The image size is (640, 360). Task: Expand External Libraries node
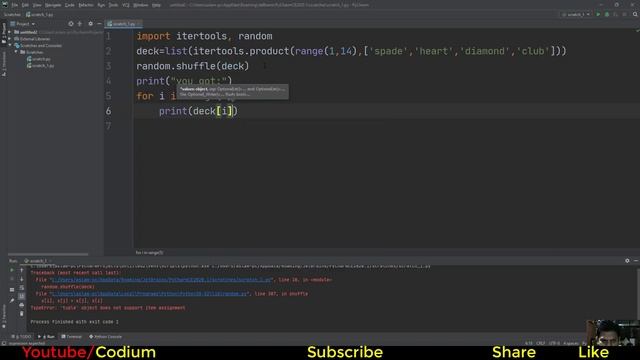click(x=10, y=39)
